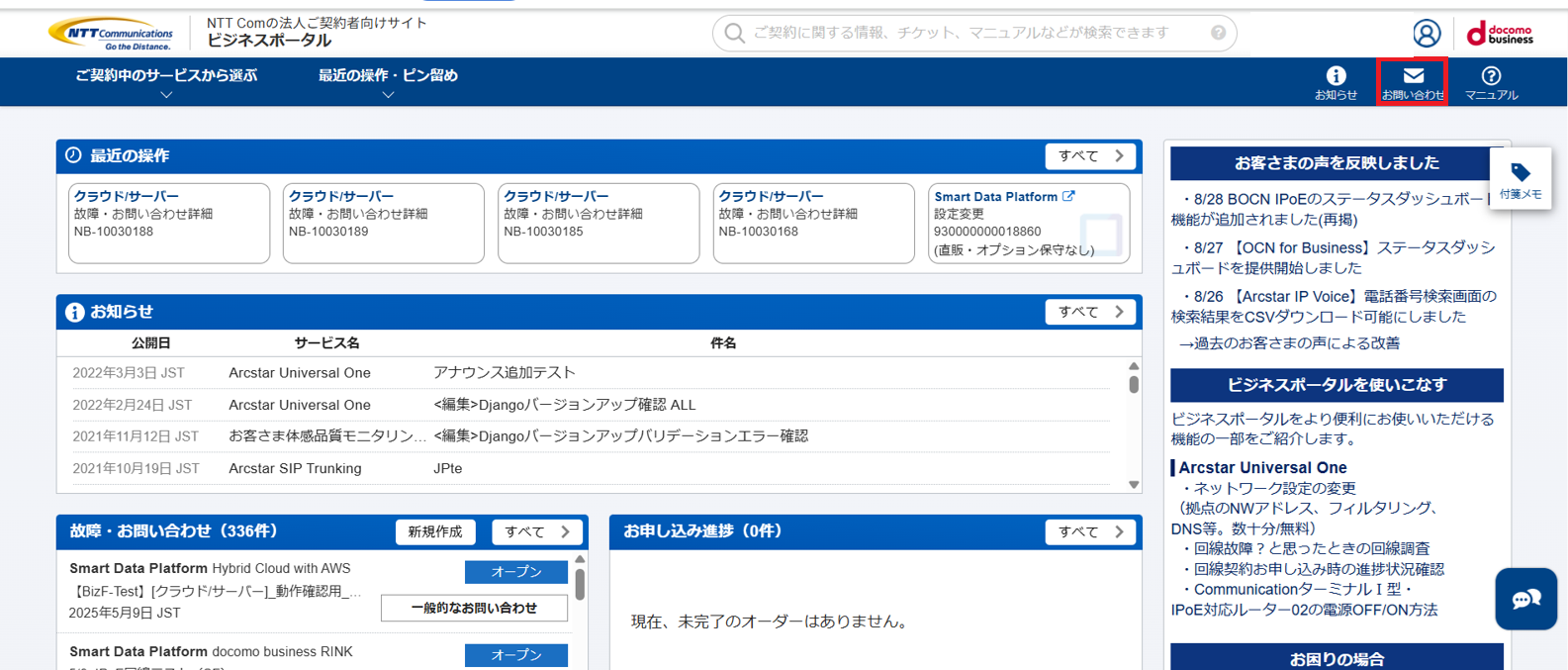Open recent operation card NB-10030188
The image size is (1568, 670).
[x=169, y=223]
